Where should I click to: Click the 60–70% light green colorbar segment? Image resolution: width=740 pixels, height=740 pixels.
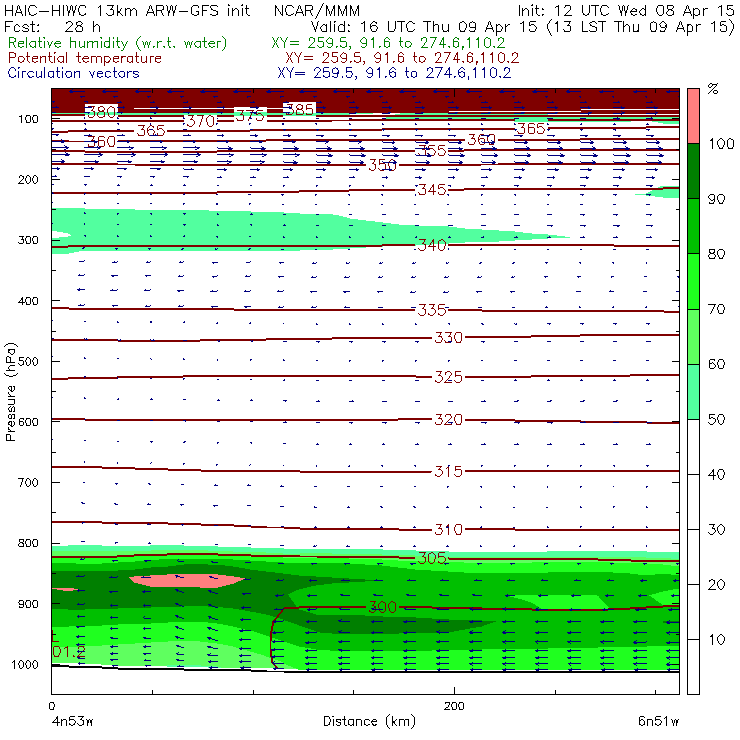click(693, 336)
